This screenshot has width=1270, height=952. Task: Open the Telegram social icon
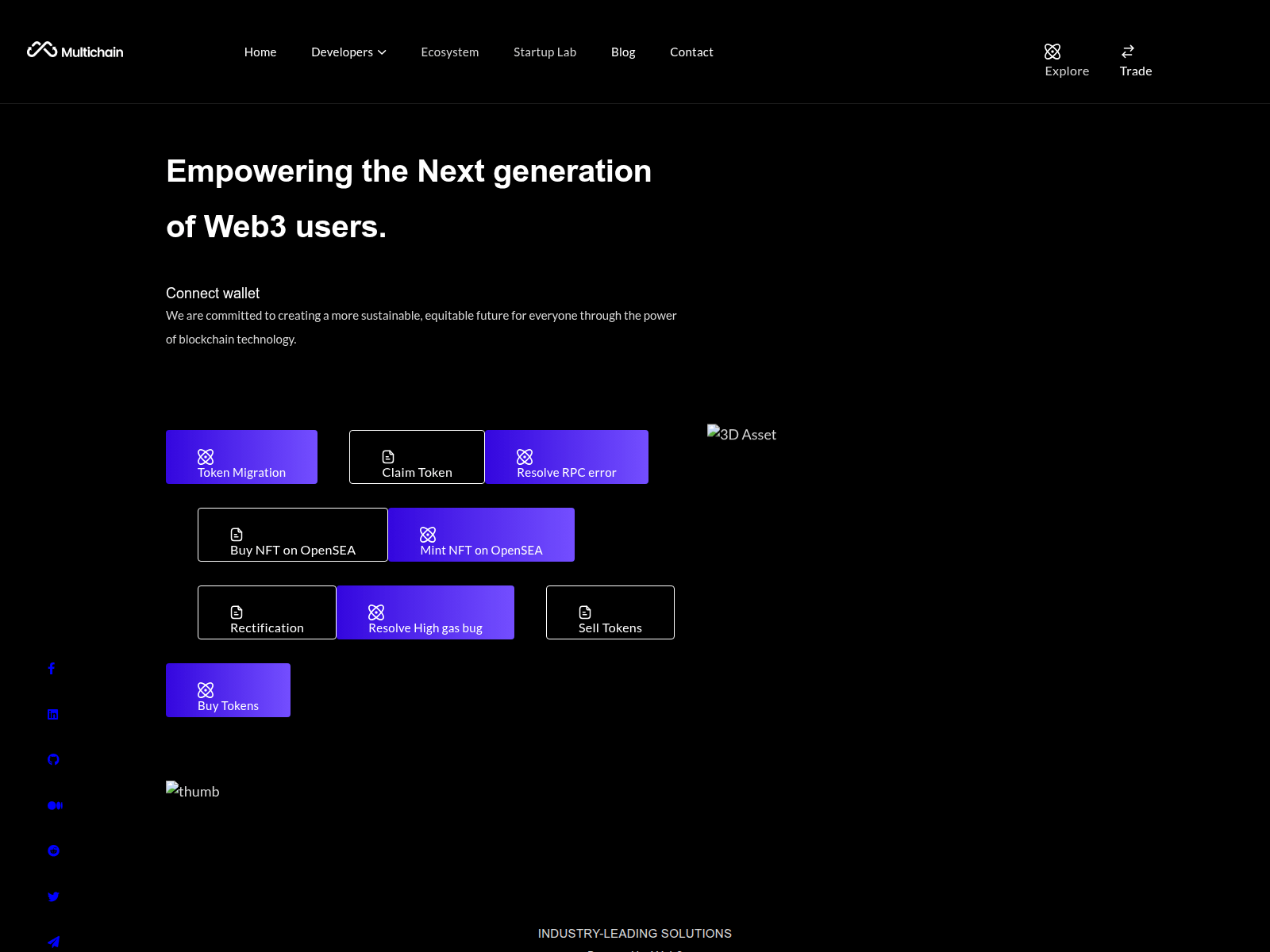[x=53, y=942]
